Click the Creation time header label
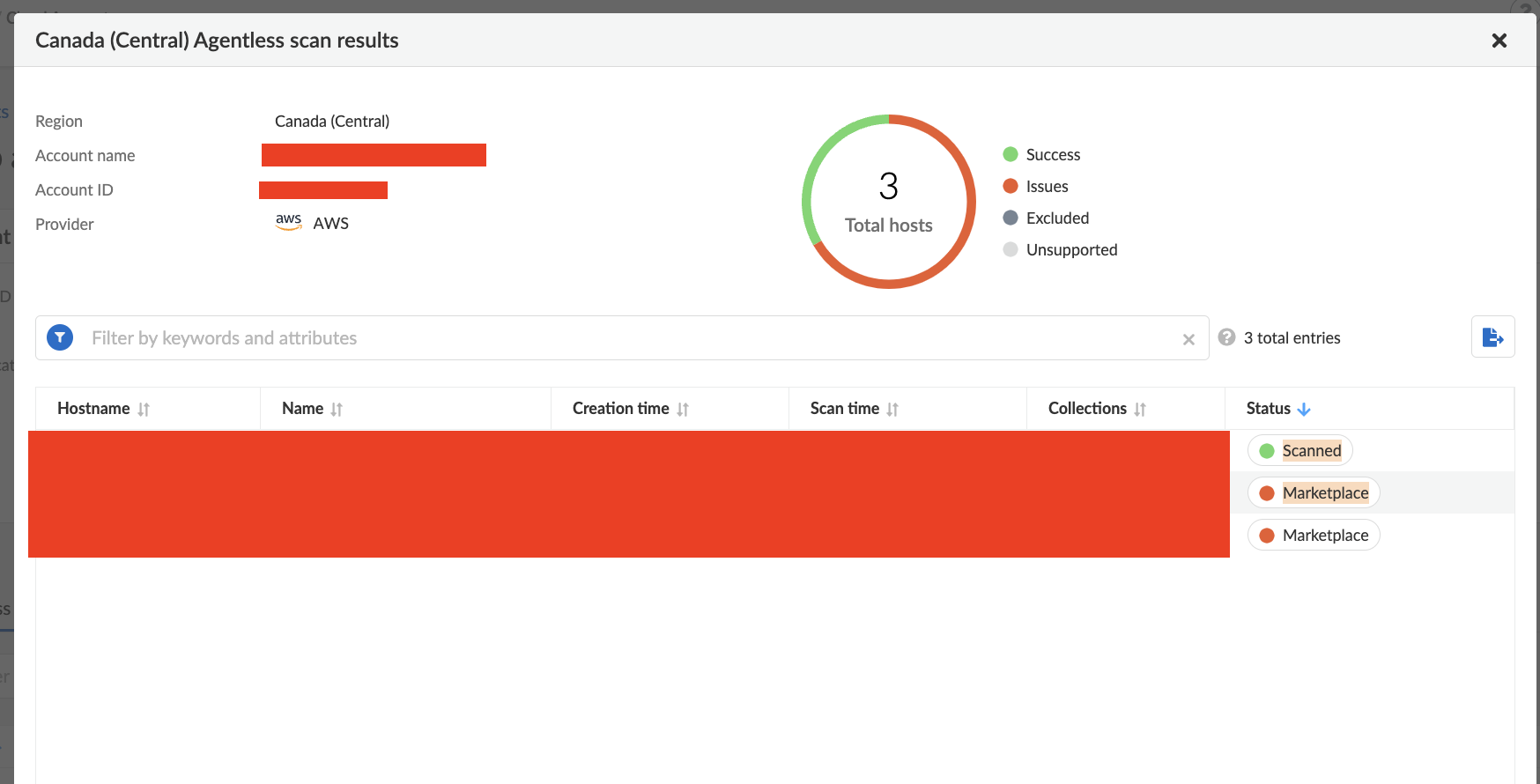 [621, 409]
